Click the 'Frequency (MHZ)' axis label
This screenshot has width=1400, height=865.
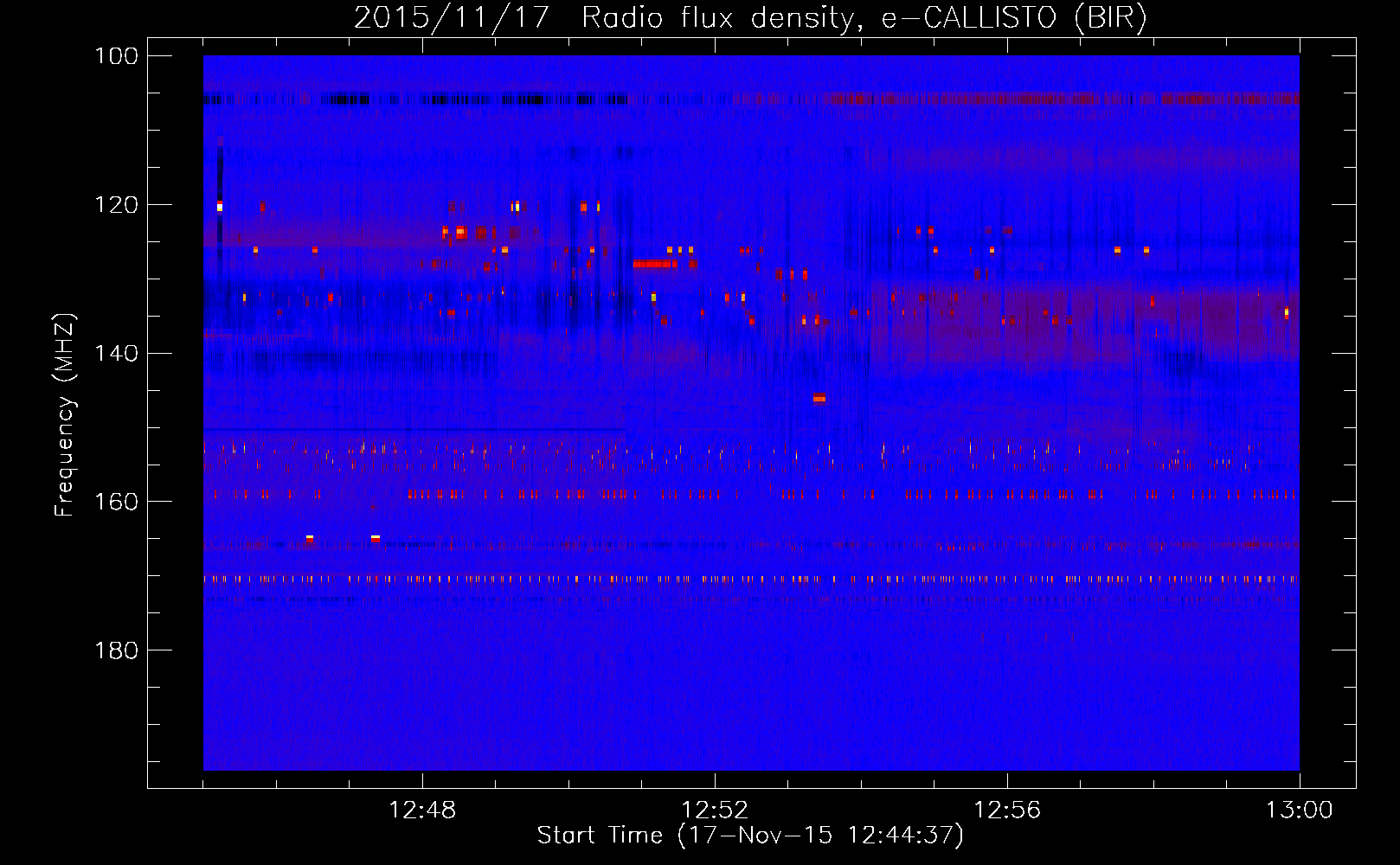65,414
